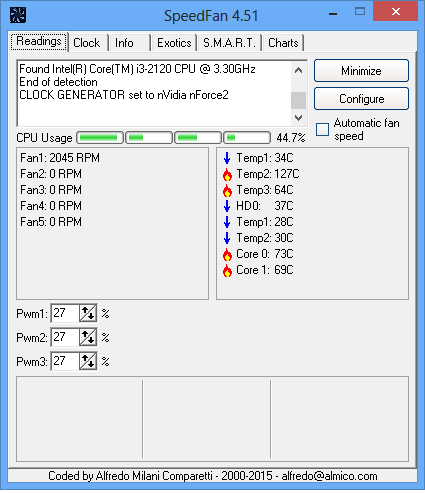
Task: Switch to the Clock tab
Action: (87, 43)
